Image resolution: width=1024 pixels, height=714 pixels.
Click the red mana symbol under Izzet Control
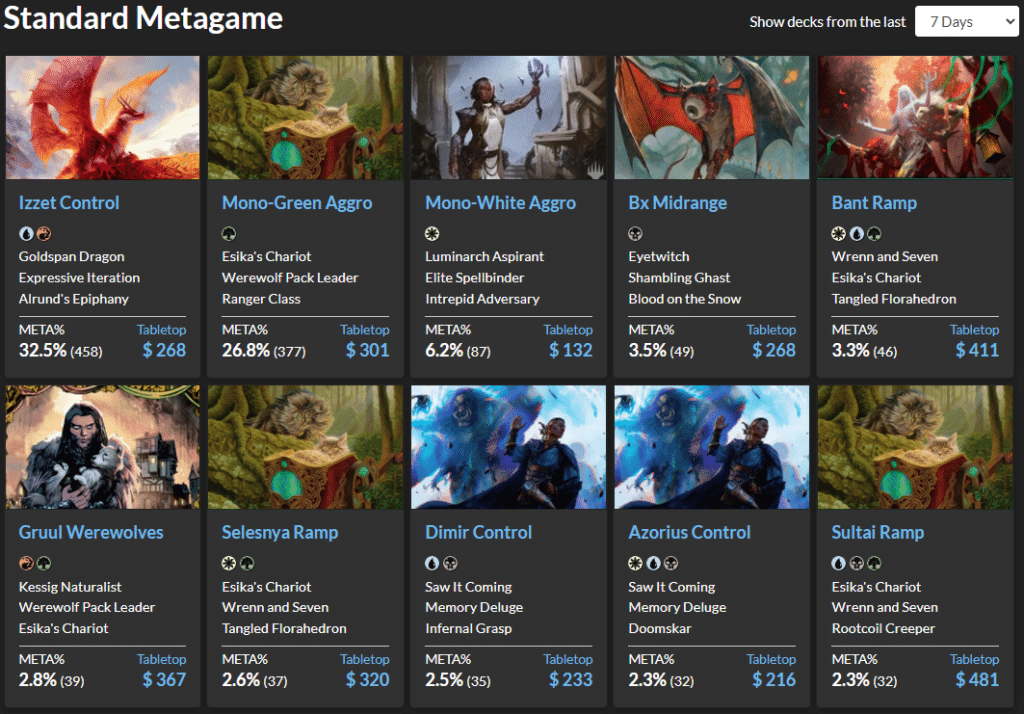click(x=43, y=234)
